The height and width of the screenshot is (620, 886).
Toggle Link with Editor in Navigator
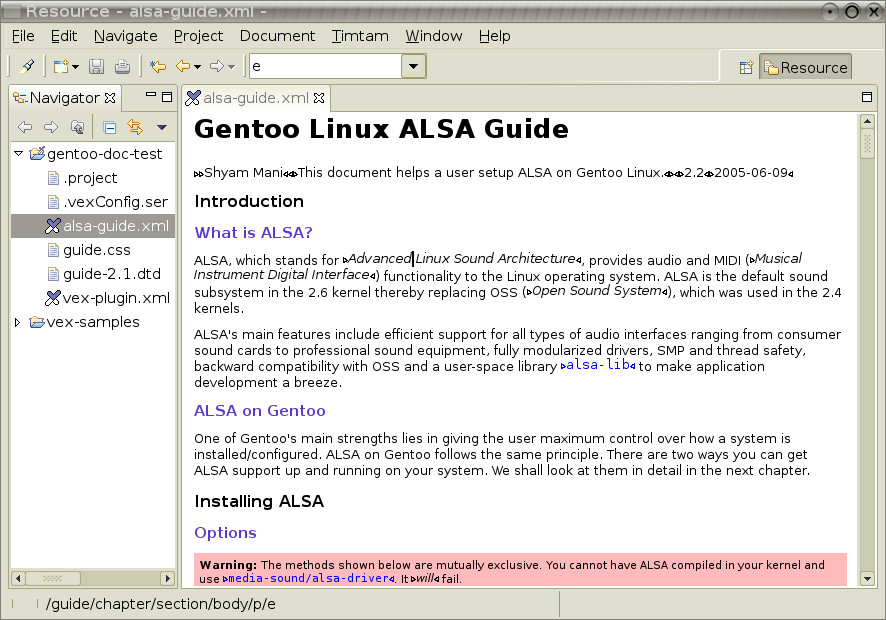point(135,127)
